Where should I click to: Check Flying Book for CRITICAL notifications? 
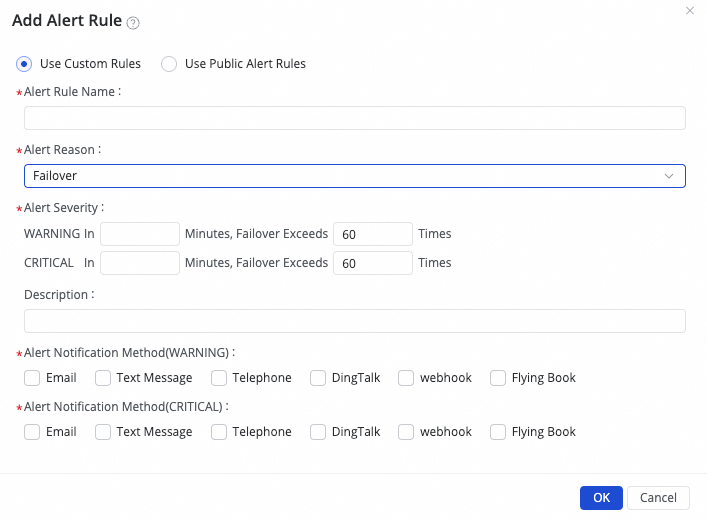498,432
